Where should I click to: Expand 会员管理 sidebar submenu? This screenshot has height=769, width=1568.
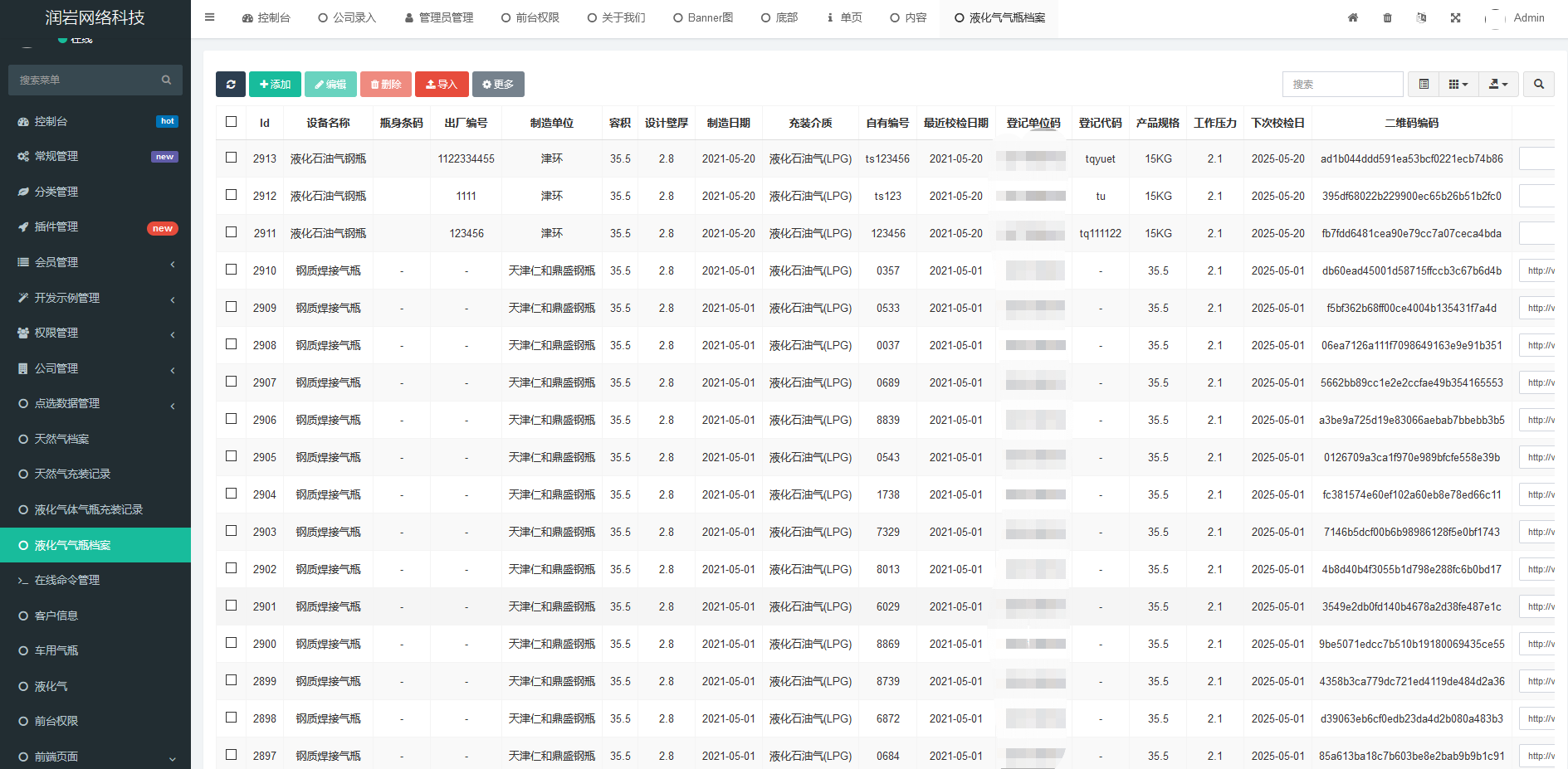[x=95, y=262]
